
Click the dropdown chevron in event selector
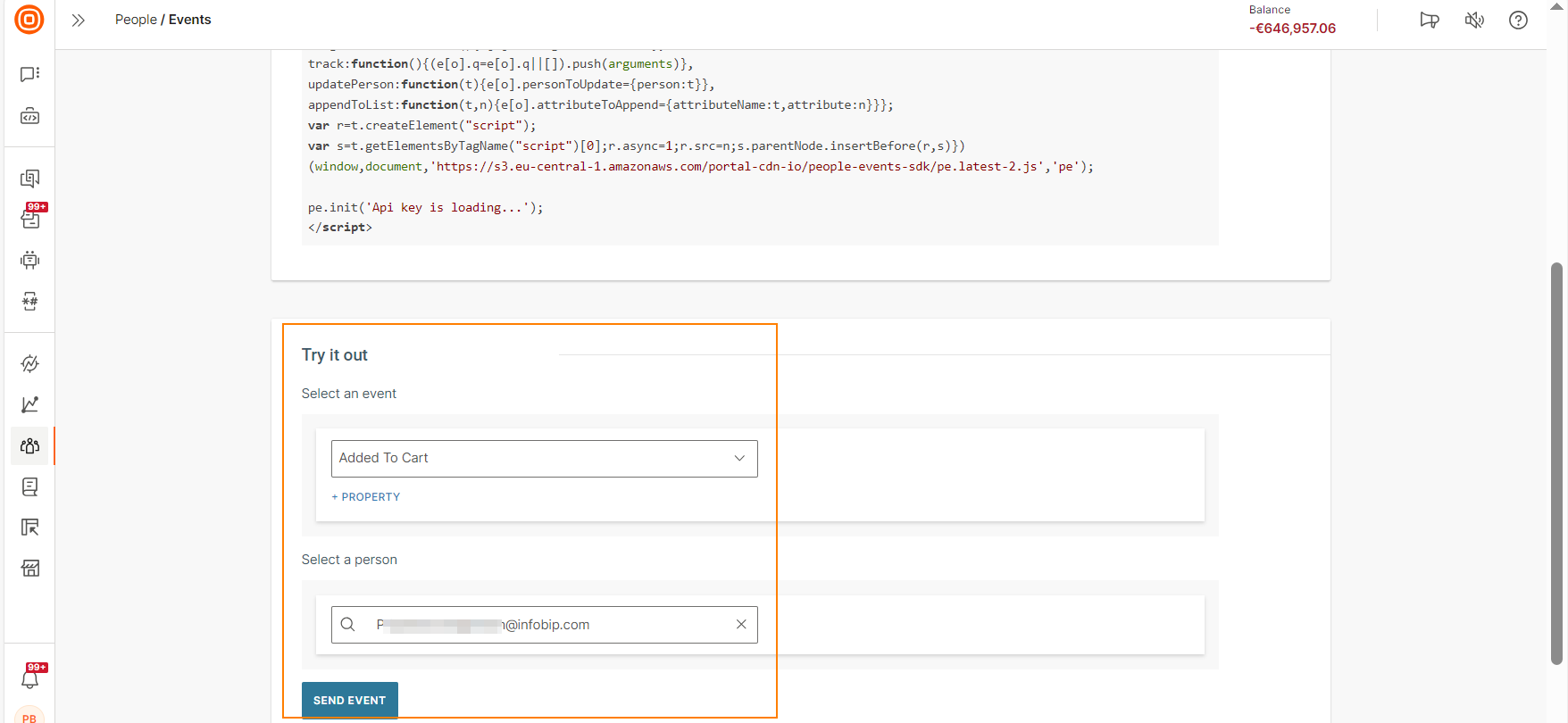[x=739, y=459]
